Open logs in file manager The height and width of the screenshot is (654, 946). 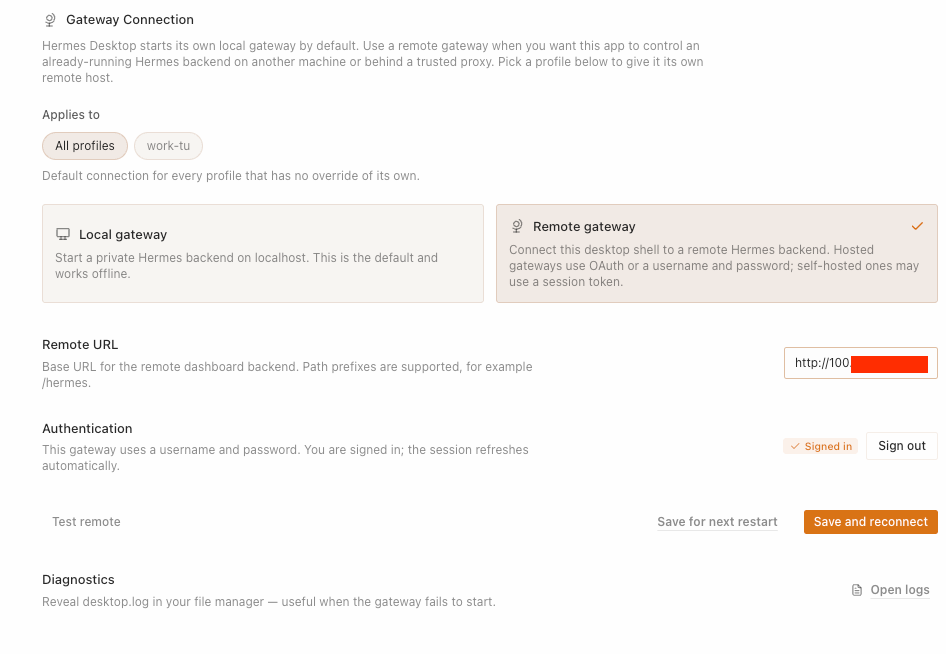[900, 590]
